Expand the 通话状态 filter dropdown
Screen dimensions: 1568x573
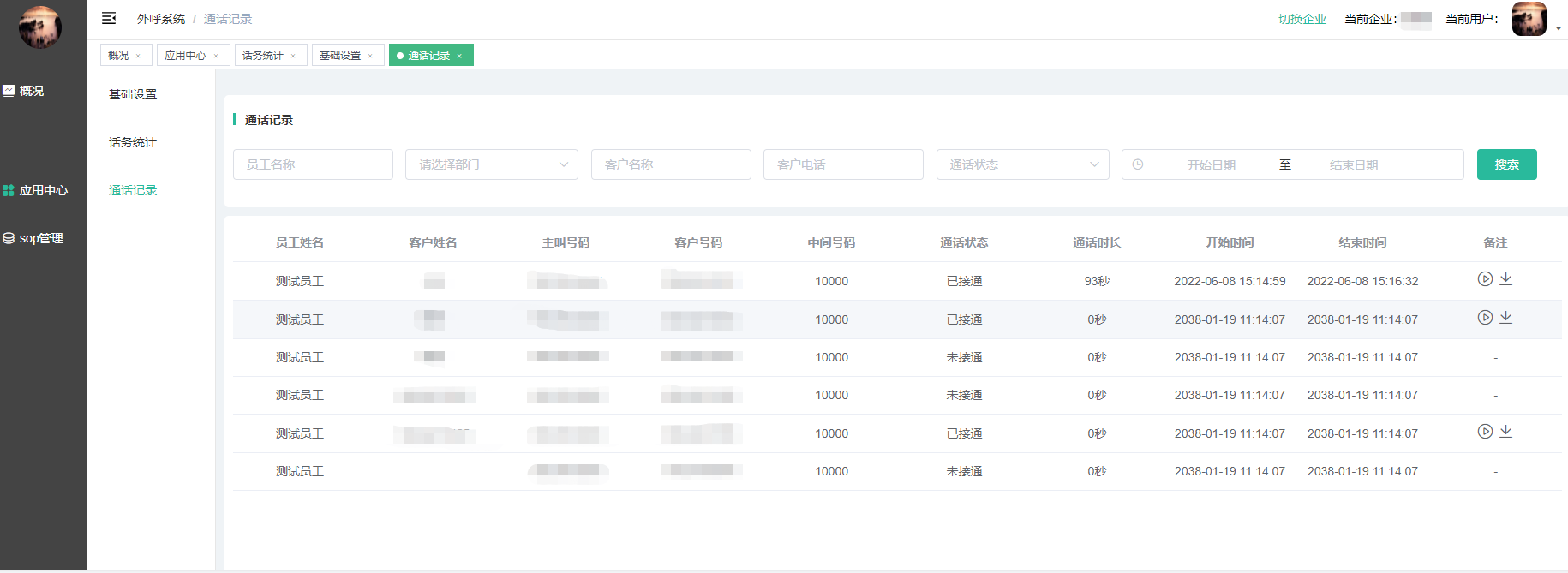tap(1022, 164)
